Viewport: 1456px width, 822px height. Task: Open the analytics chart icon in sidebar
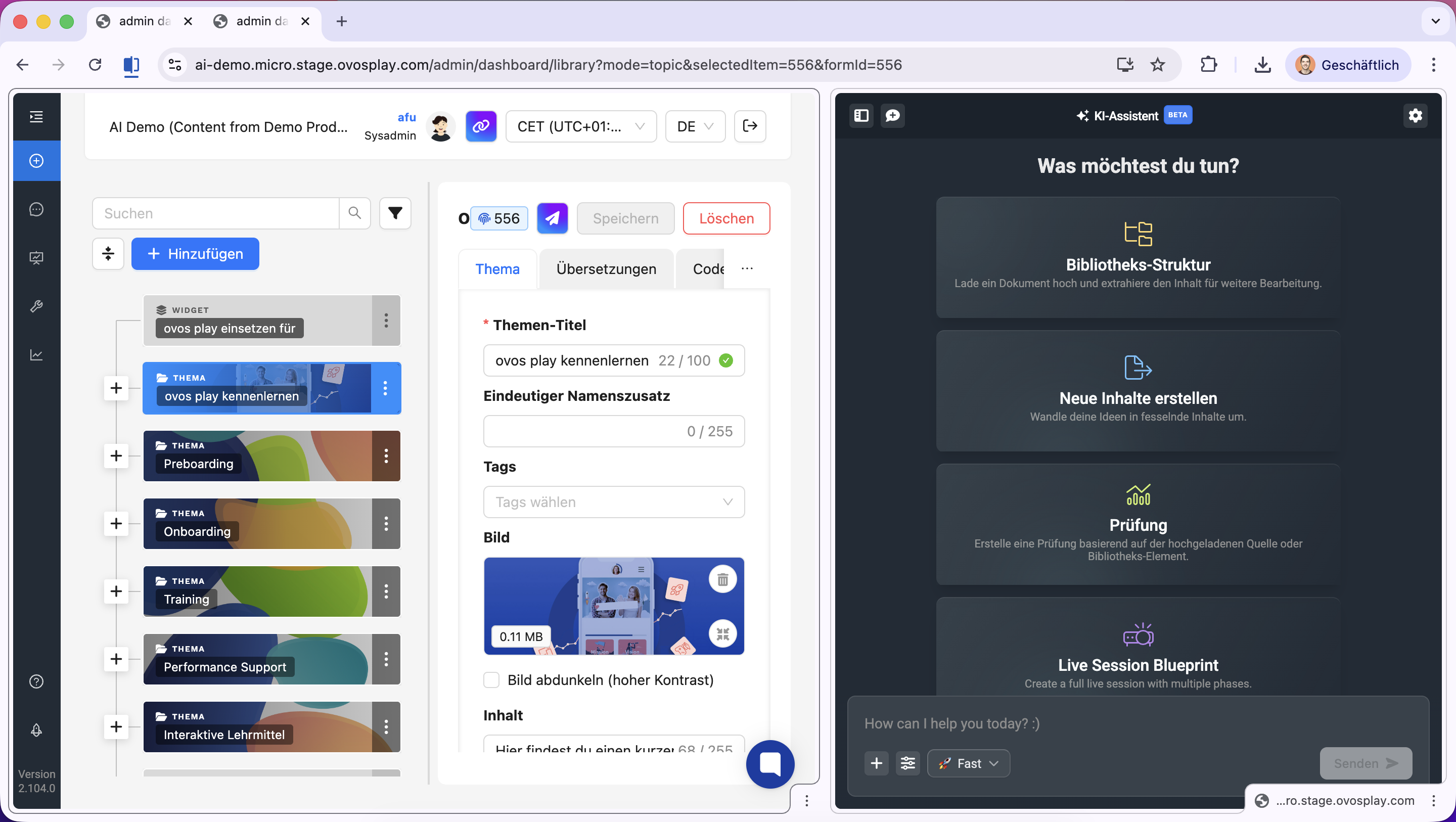[36, 355]
